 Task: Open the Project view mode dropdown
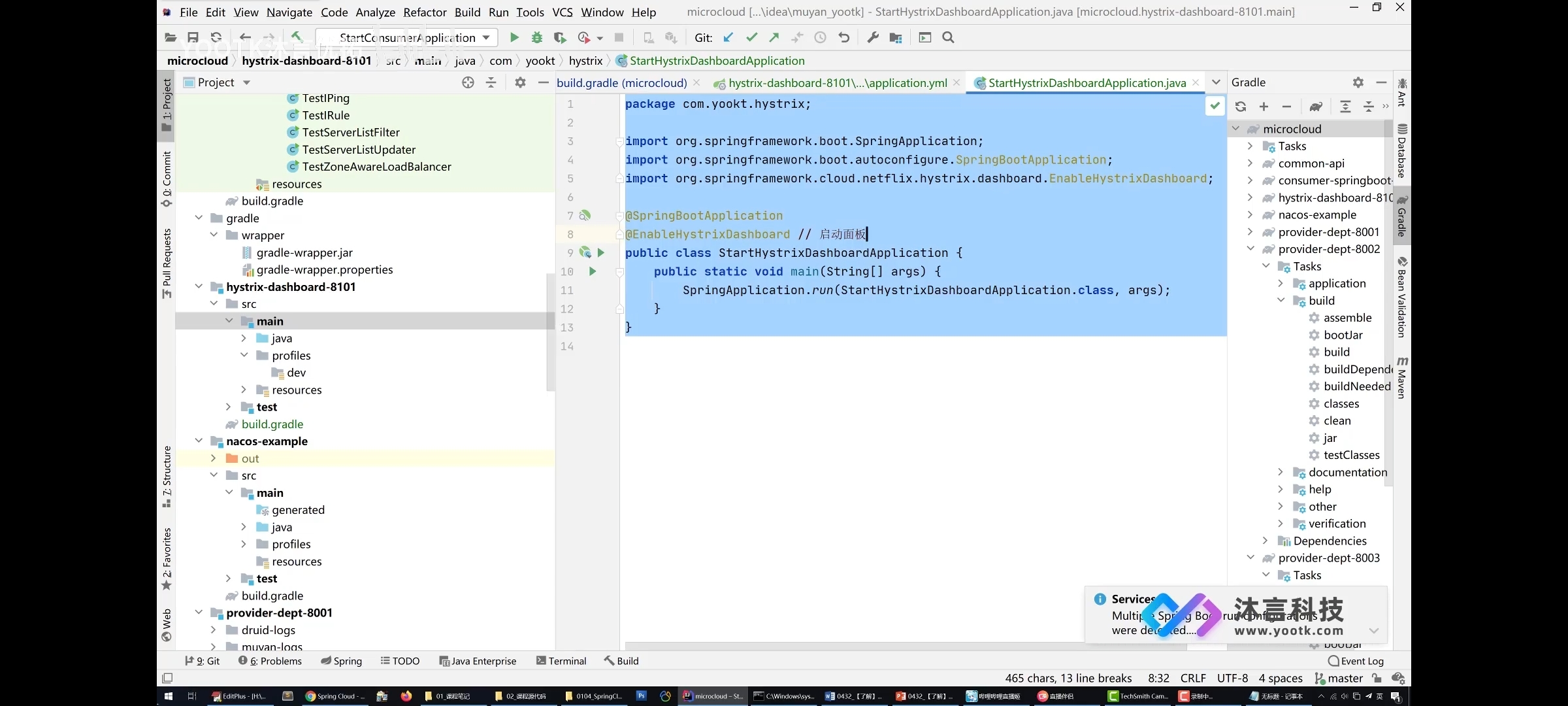coord(246,82)
